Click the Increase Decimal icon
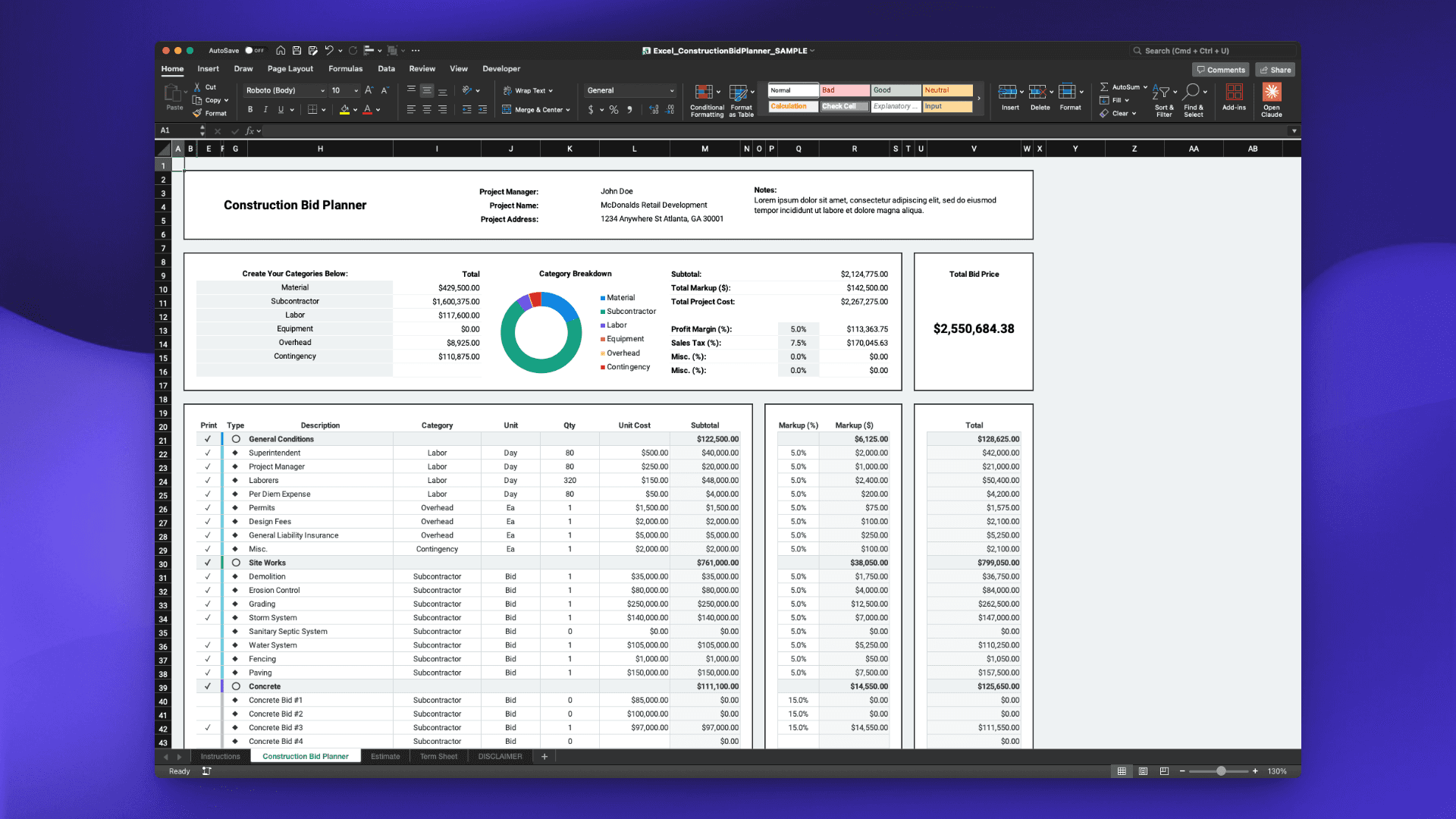The height and width of the screenshot is (819, 1456). pos(654,110)
